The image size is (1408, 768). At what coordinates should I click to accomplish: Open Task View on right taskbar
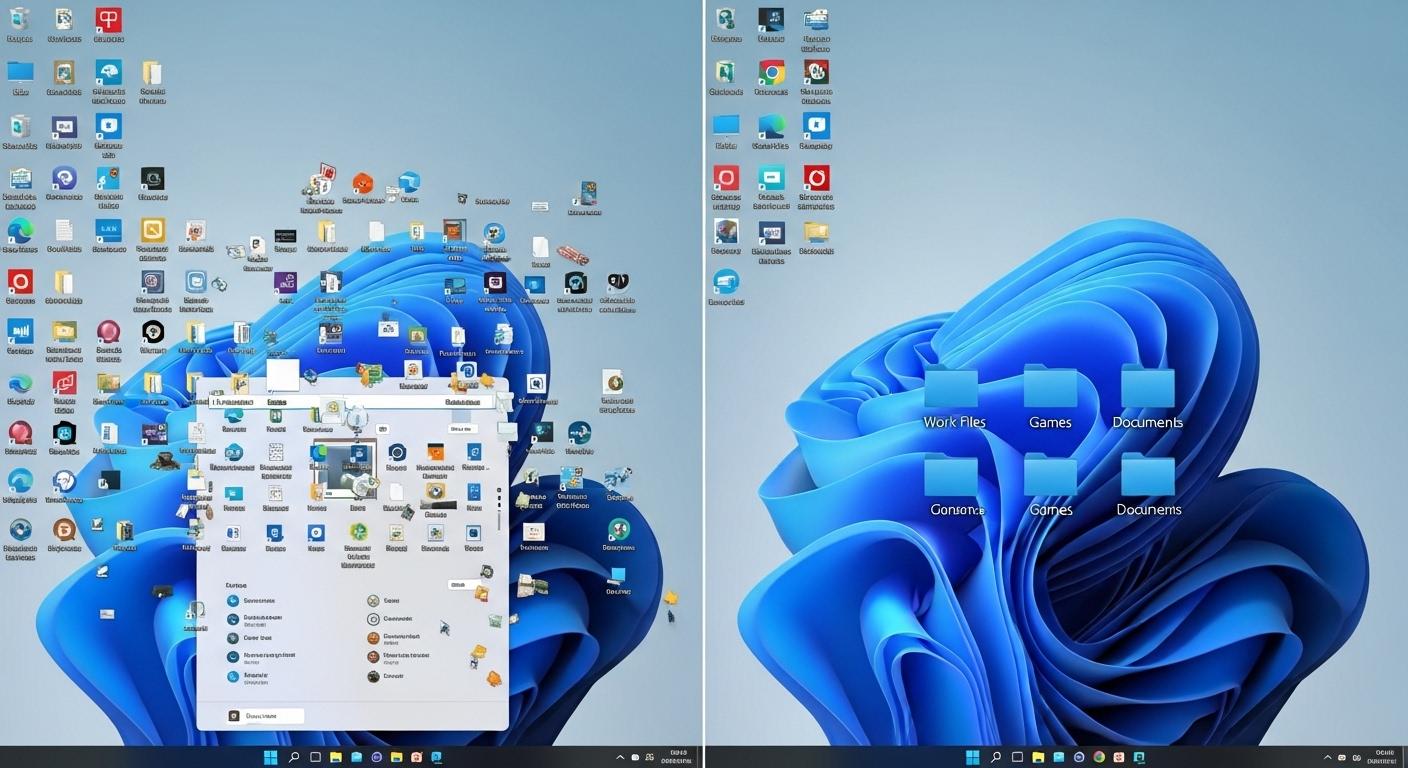point(1017,757)
